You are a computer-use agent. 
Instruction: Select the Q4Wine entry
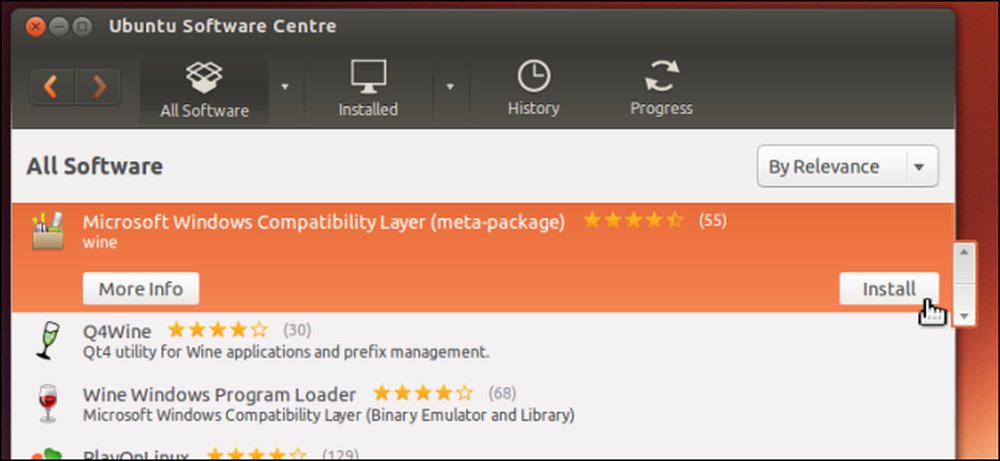pos(483,340)
